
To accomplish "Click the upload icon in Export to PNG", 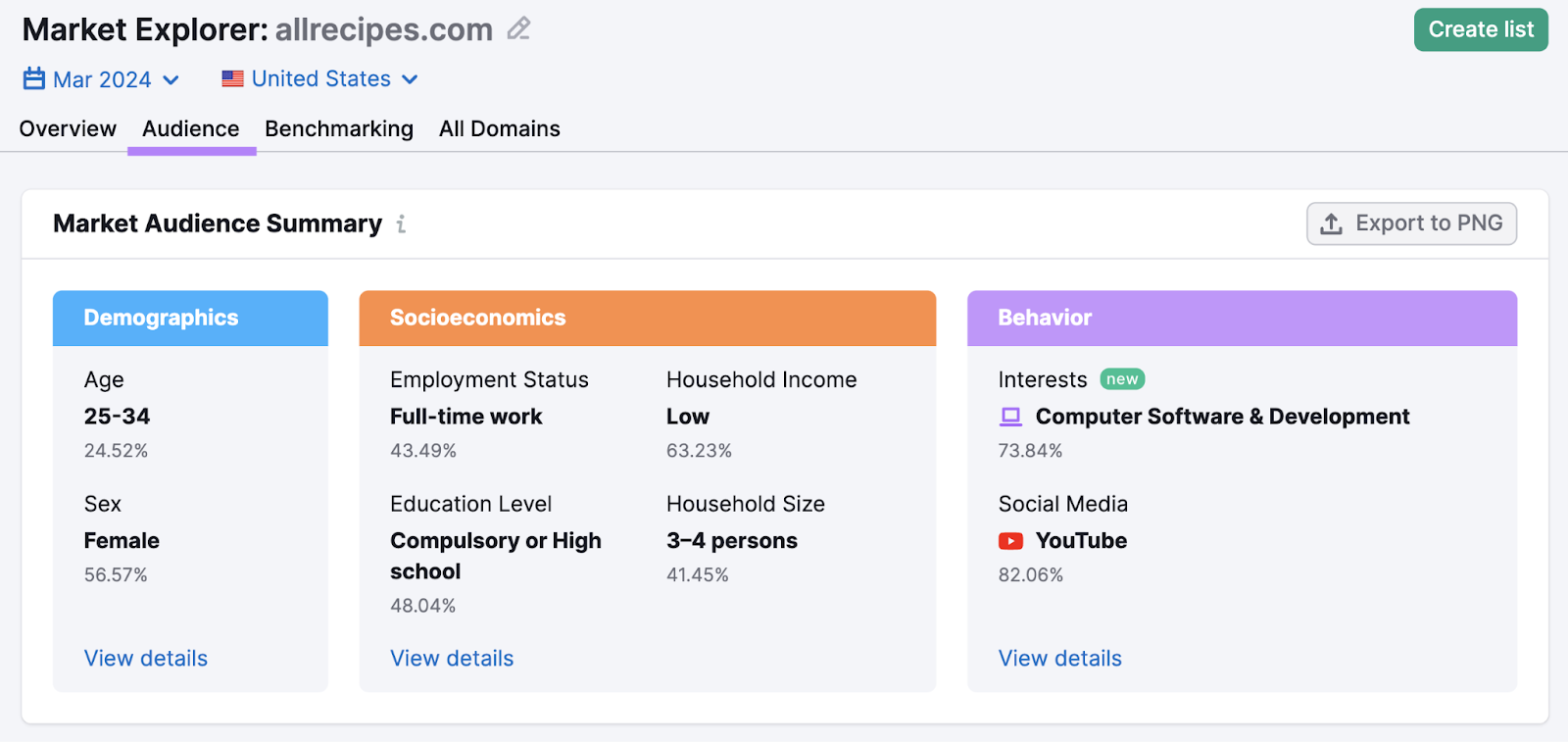I will pos(1331,223).
